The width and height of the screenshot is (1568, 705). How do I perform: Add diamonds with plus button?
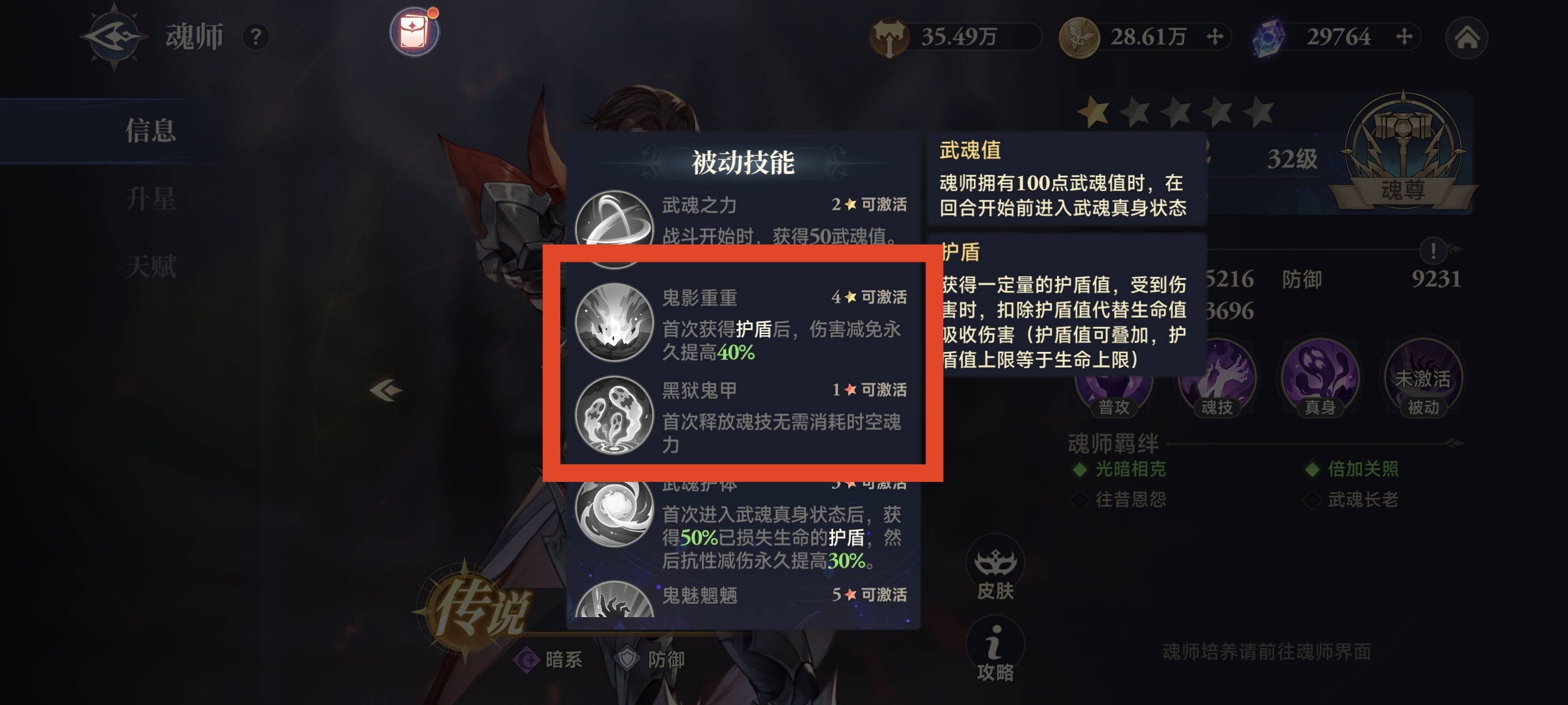(x=1404, y=37)
